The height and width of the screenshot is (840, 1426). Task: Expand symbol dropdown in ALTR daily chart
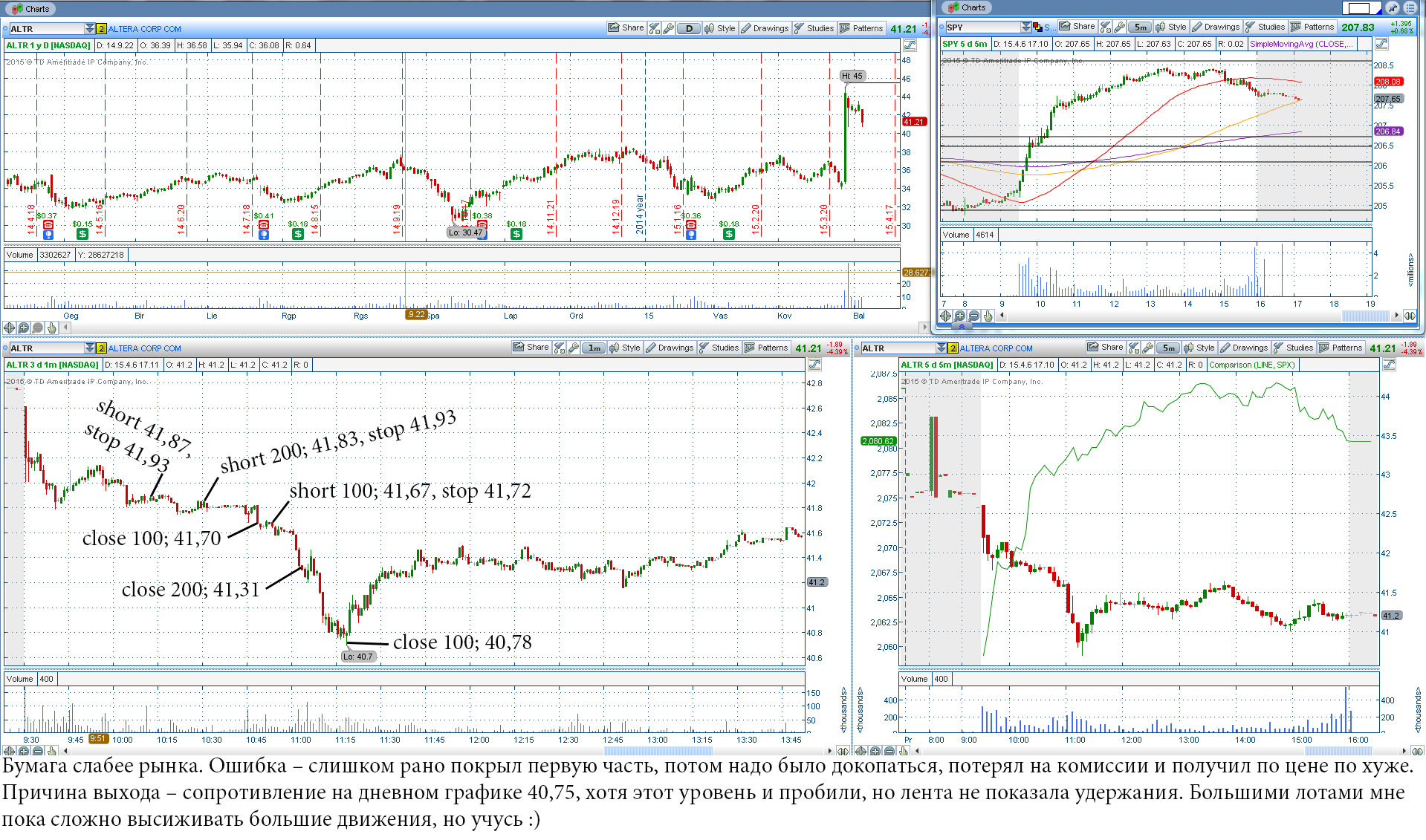(x=89, y=28)
